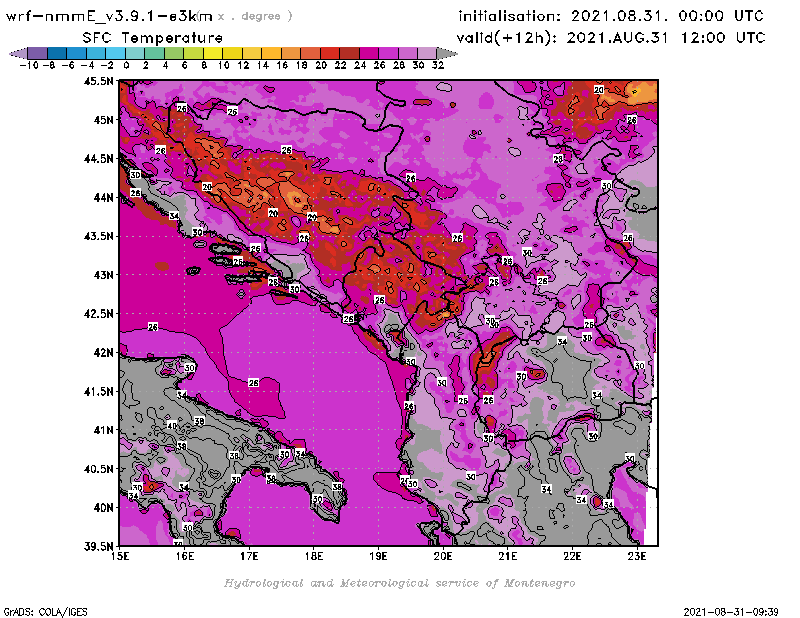Pick the legend swatch between 22 and 24
Screen dimensions: 800x618
click(348, 53)
